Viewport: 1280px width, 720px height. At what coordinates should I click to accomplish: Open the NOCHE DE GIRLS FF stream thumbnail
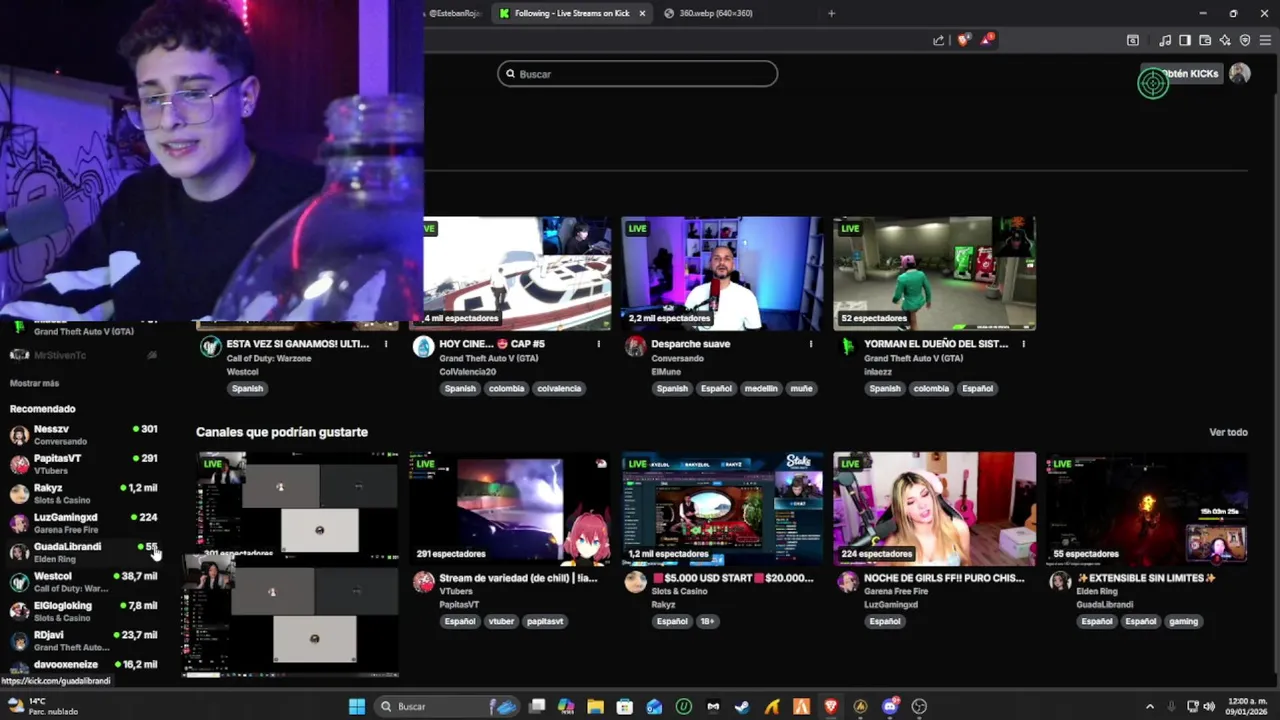934,509
